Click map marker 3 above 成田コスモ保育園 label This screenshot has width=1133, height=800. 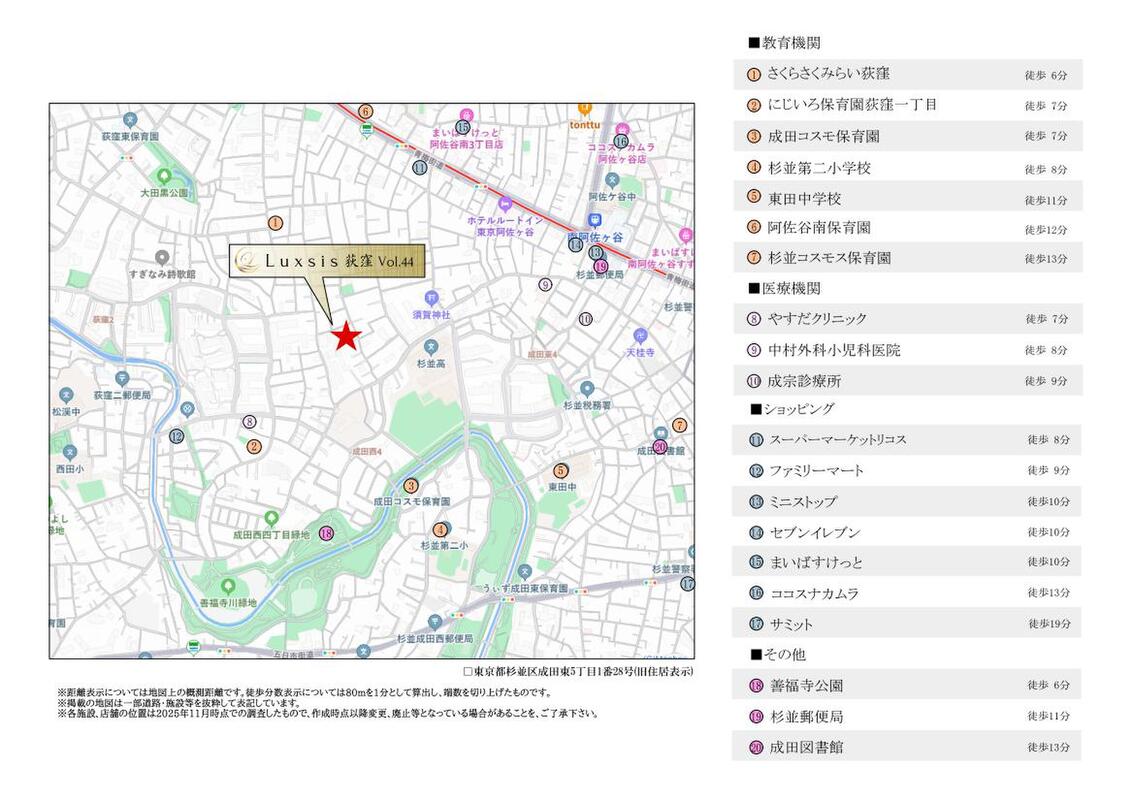(410, 486)
